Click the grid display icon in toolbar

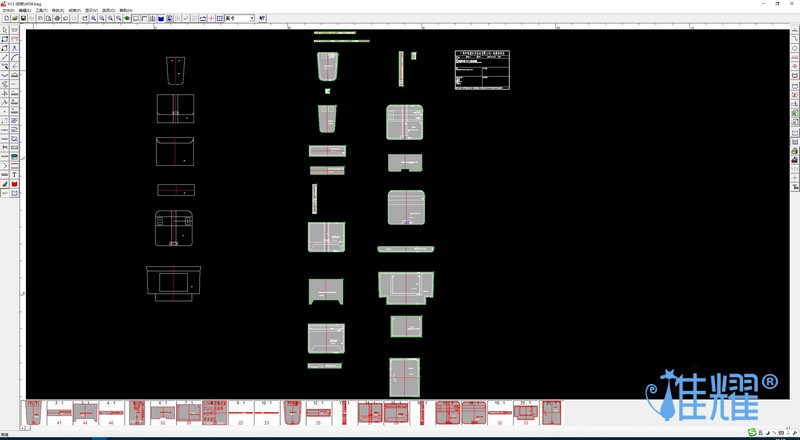219,18
